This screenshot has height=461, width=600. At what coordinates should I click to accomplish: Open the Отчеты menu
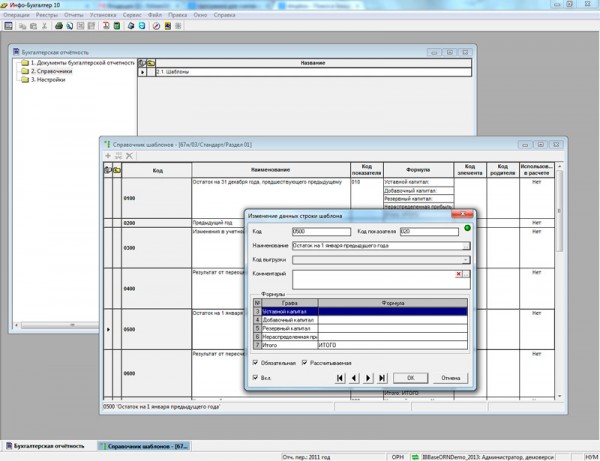(x=72, y=15)
